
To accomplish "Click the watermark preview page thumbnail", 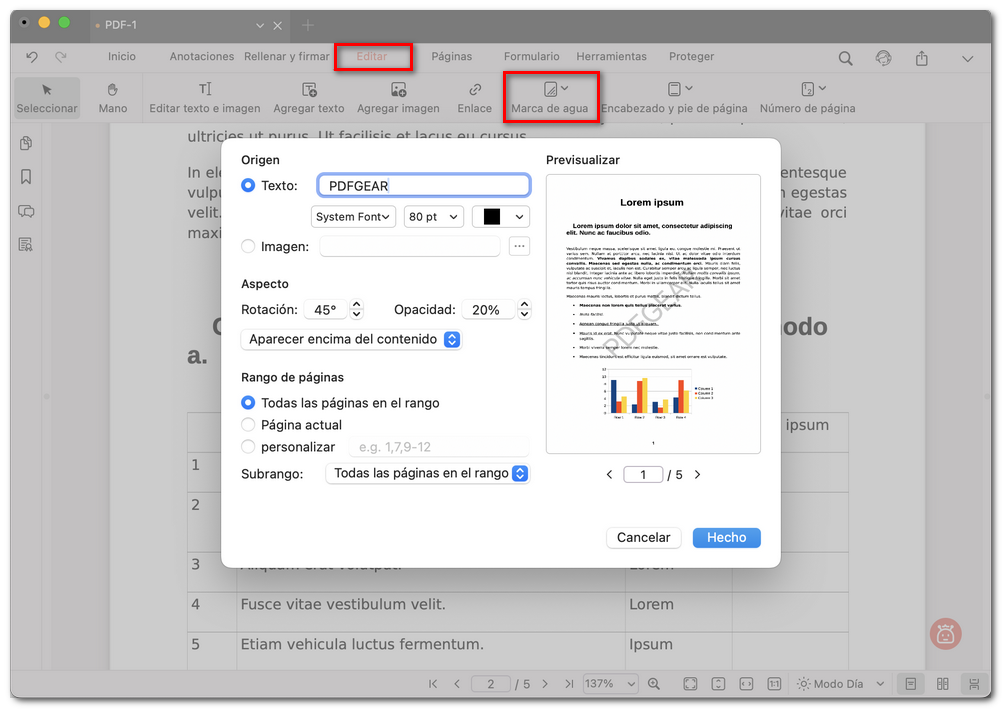I will coord(653,314).
